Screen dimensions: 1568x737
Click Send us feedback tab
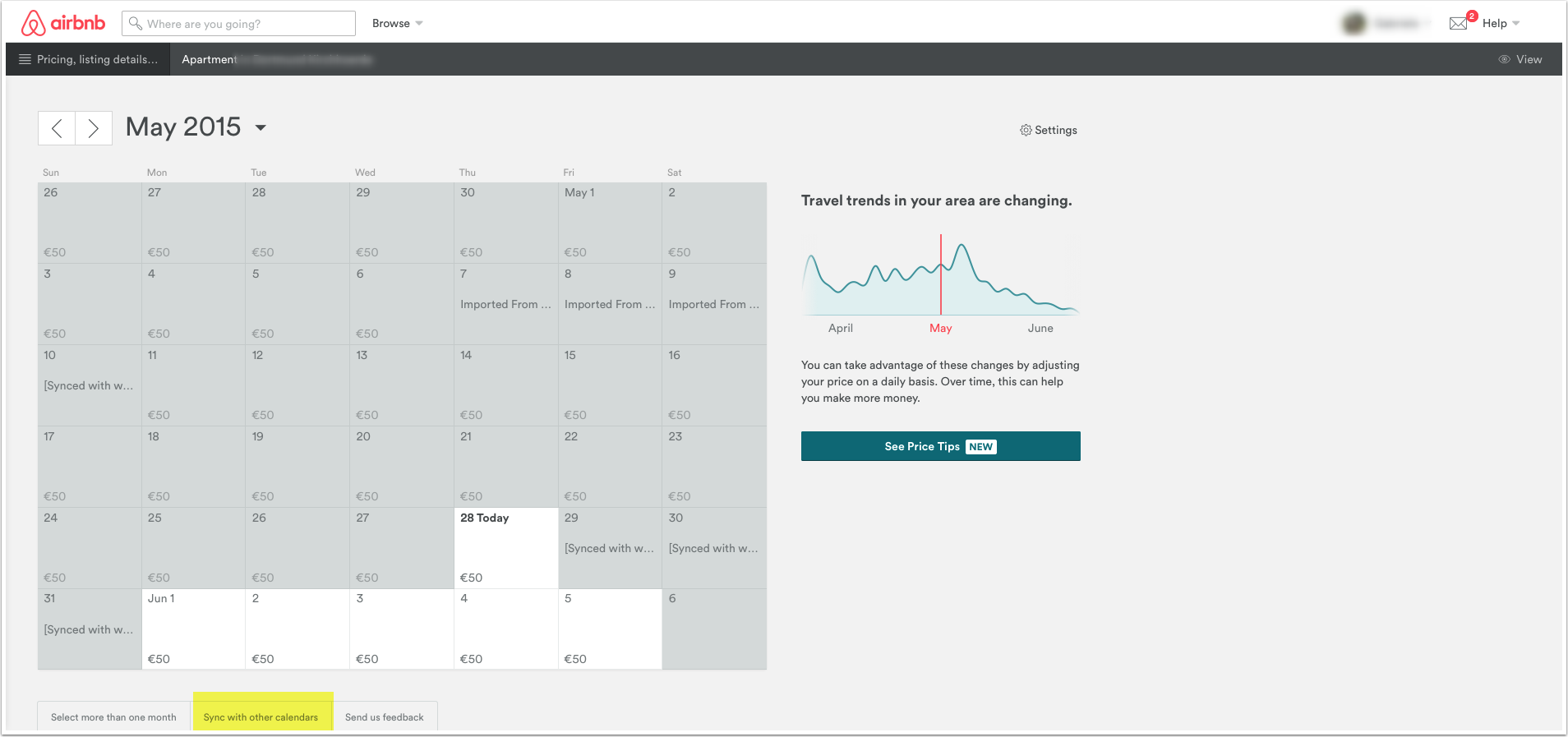click(x=385, y=716)
